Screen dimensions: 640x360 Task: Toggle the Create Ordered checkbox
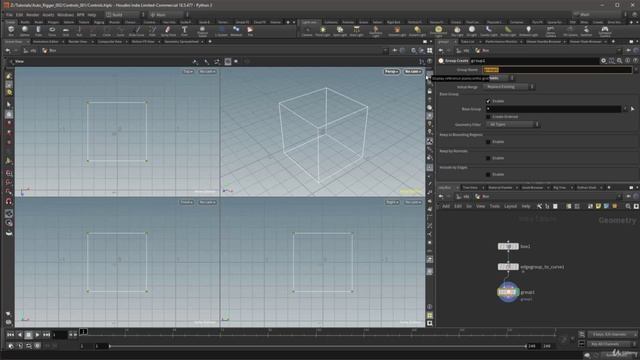coord(488,117)
